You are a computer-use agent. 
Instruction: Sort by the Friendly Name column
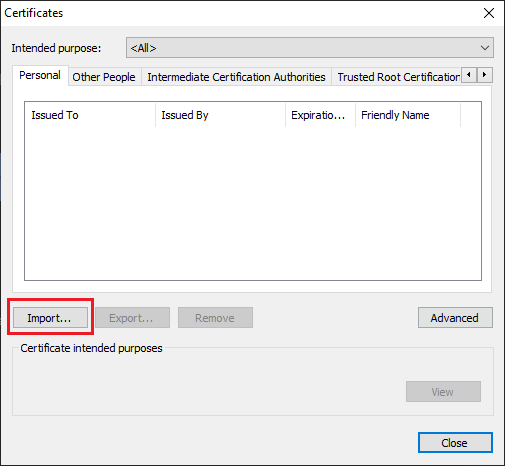click(x=408, y=115)
